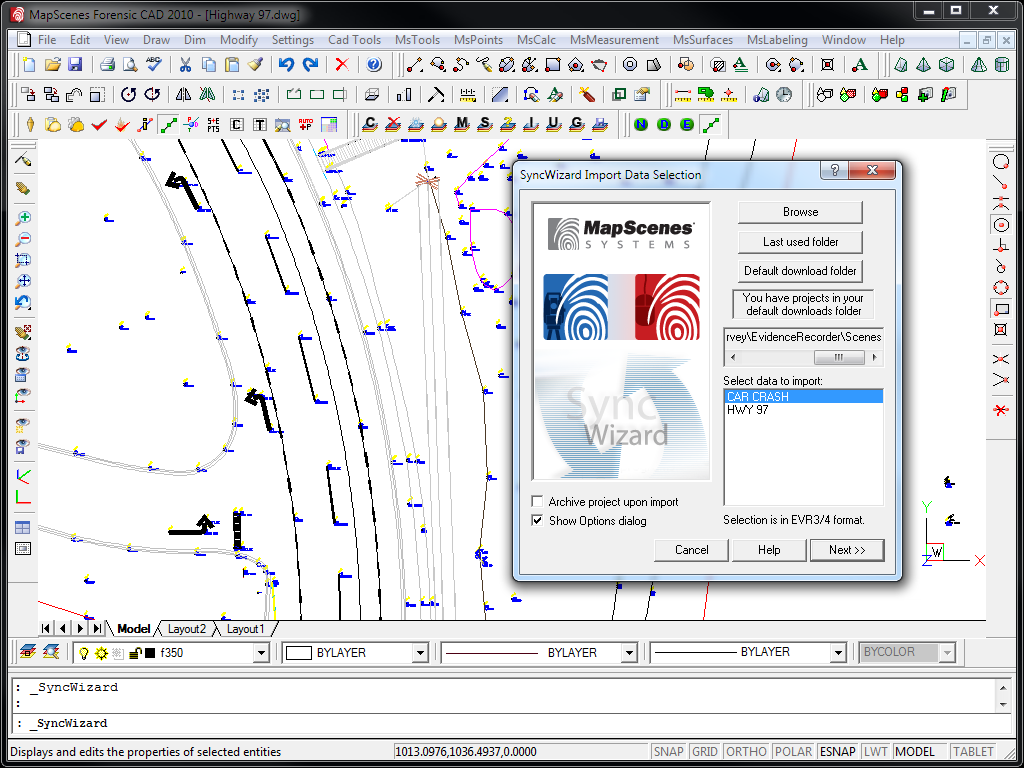Screen dimensions: 1024x768
Task: Click the Redo arrow icon
Action: [310, 65]
